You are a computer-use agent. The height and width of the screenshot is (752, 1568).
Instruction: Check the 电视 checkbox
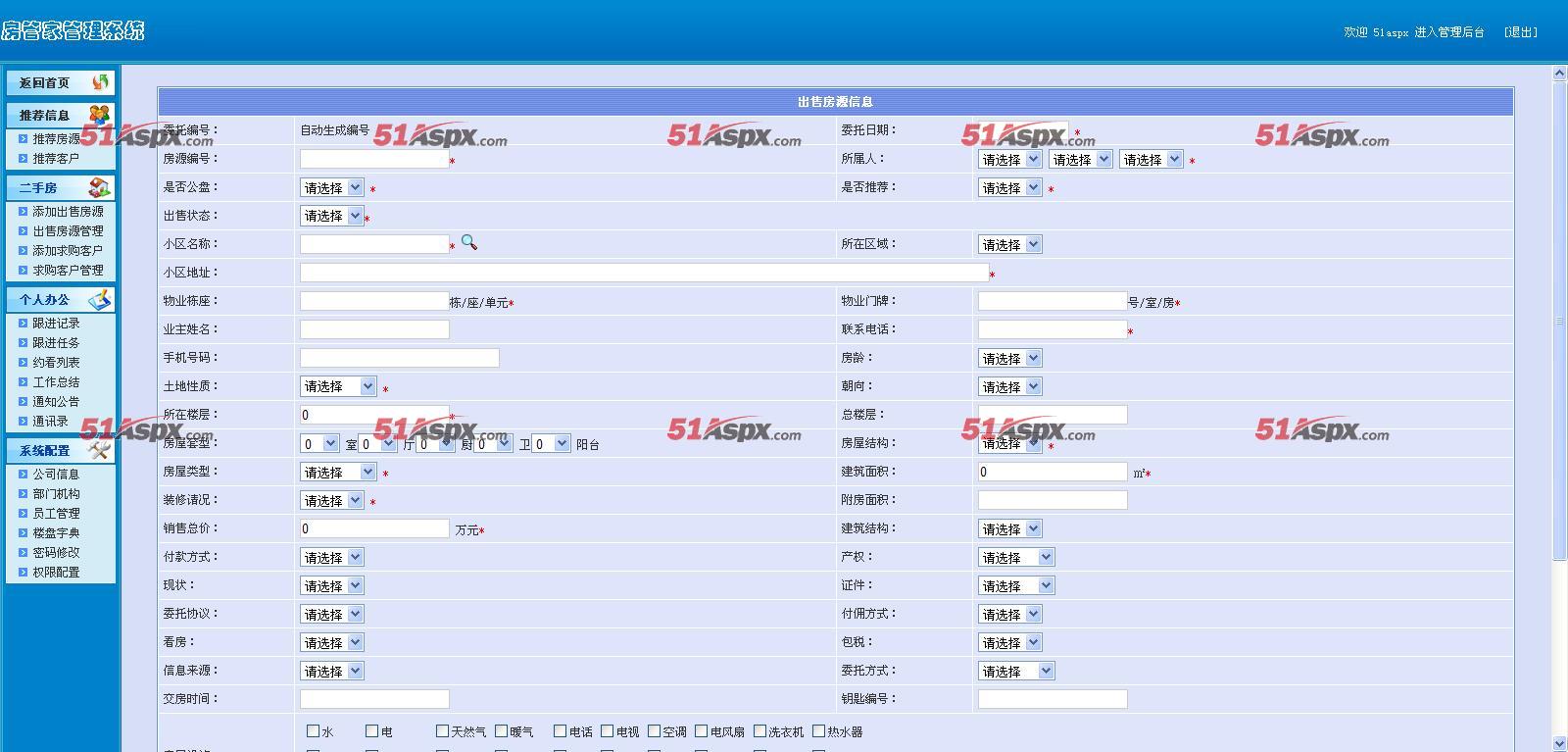tap(608, 730)
